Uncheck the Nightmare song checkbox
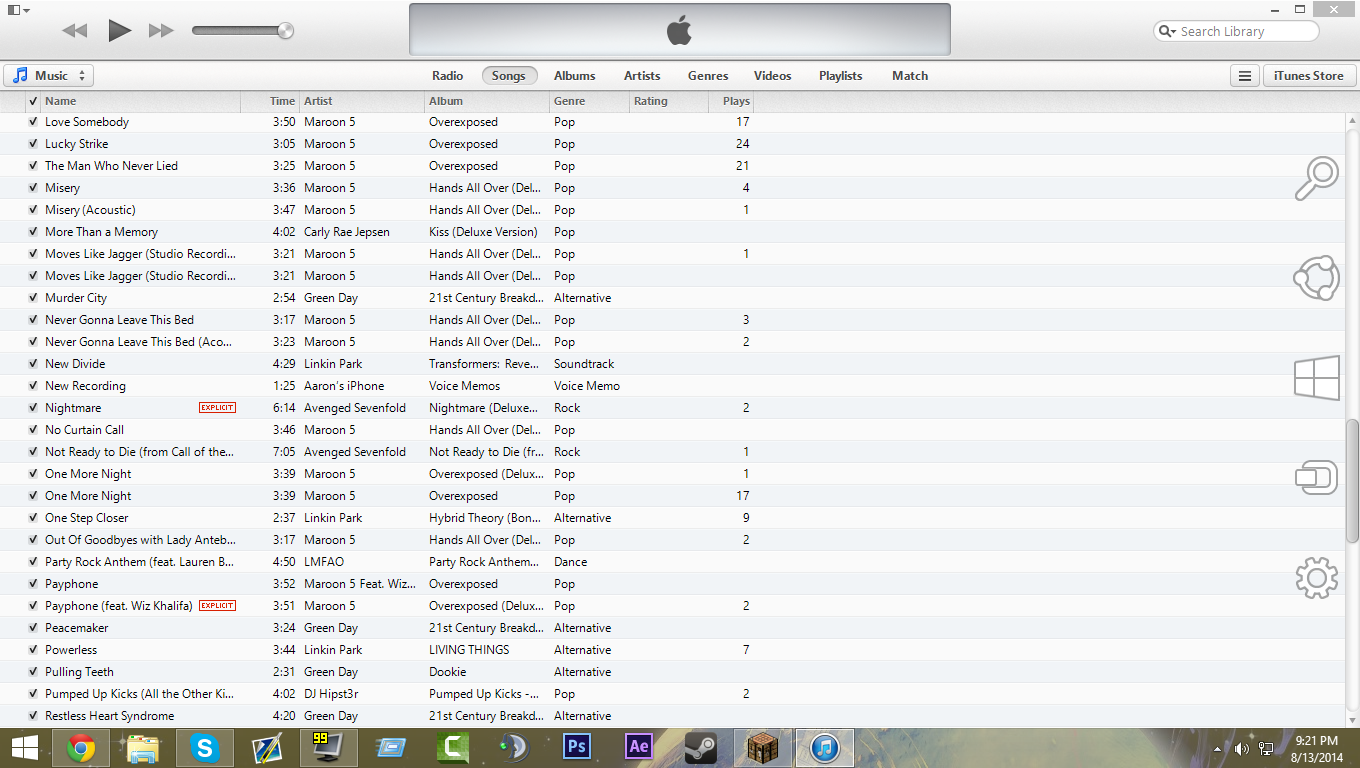Image resolution: width=1360 pixels, height=768 pixels. pos(33,408)
